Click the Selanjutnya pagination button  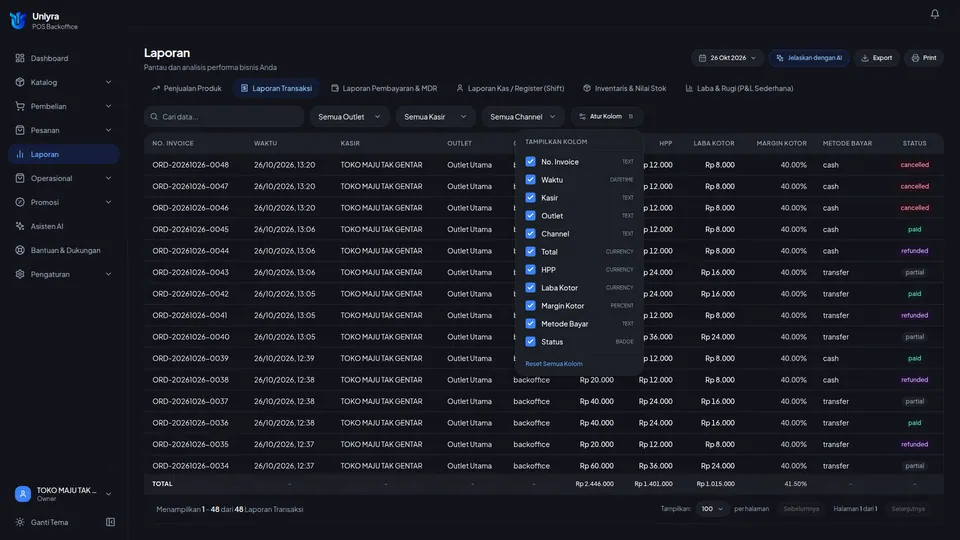[x=908, y=509]
